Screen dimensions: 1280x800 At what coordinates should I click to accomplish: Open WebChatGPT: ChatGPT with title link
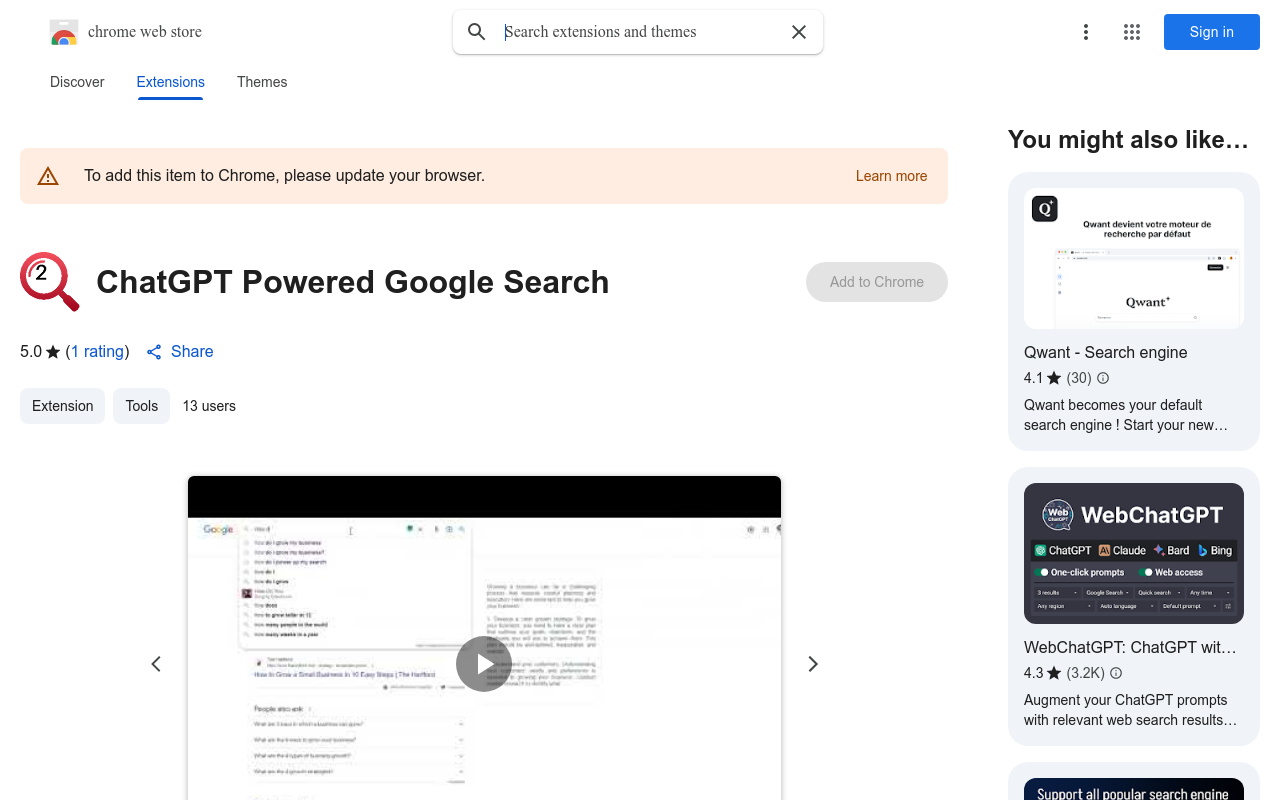point(1130,647)
